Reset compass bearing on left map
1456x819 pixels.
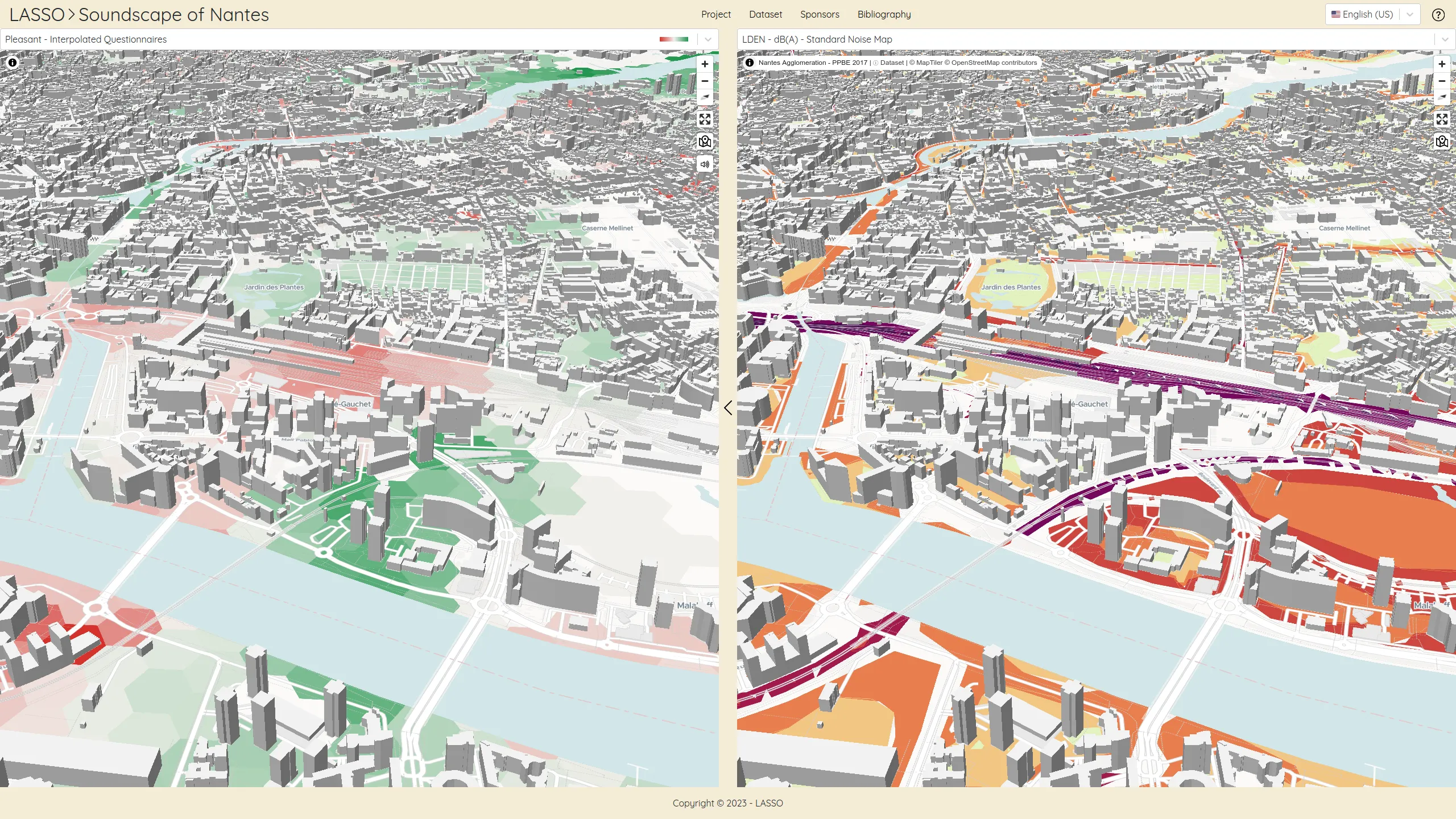[705, 97]
